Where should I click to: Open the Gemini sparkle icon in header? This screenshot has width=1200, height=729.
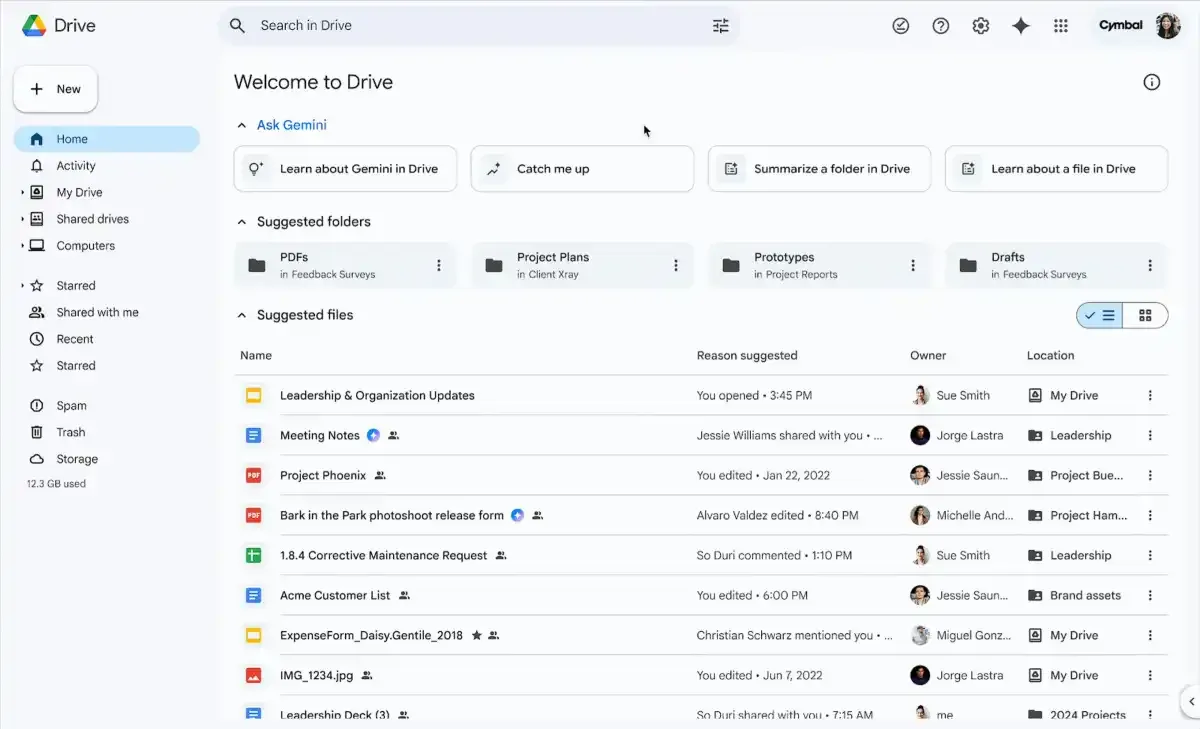pos(1021,26)
